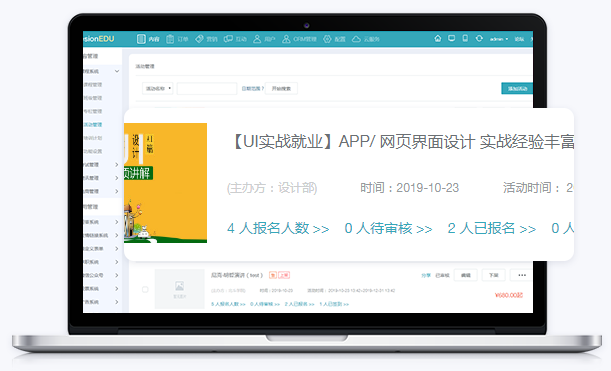Click the red 上架 status tag
Viewport: 611px width, 371px height.
[284, 275]
